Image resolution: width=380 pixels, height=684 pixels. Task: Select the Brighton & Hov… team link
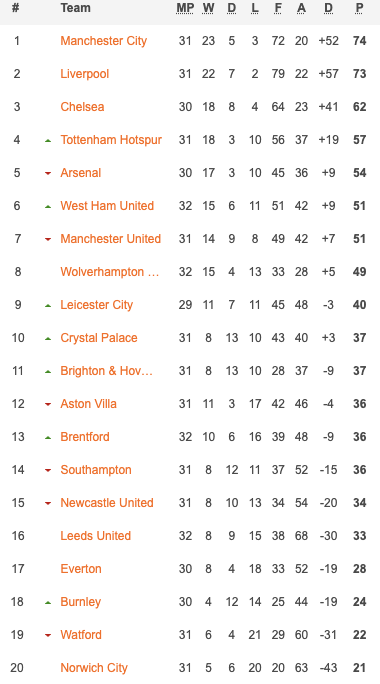pyautogui.click(x=106, y=371)
